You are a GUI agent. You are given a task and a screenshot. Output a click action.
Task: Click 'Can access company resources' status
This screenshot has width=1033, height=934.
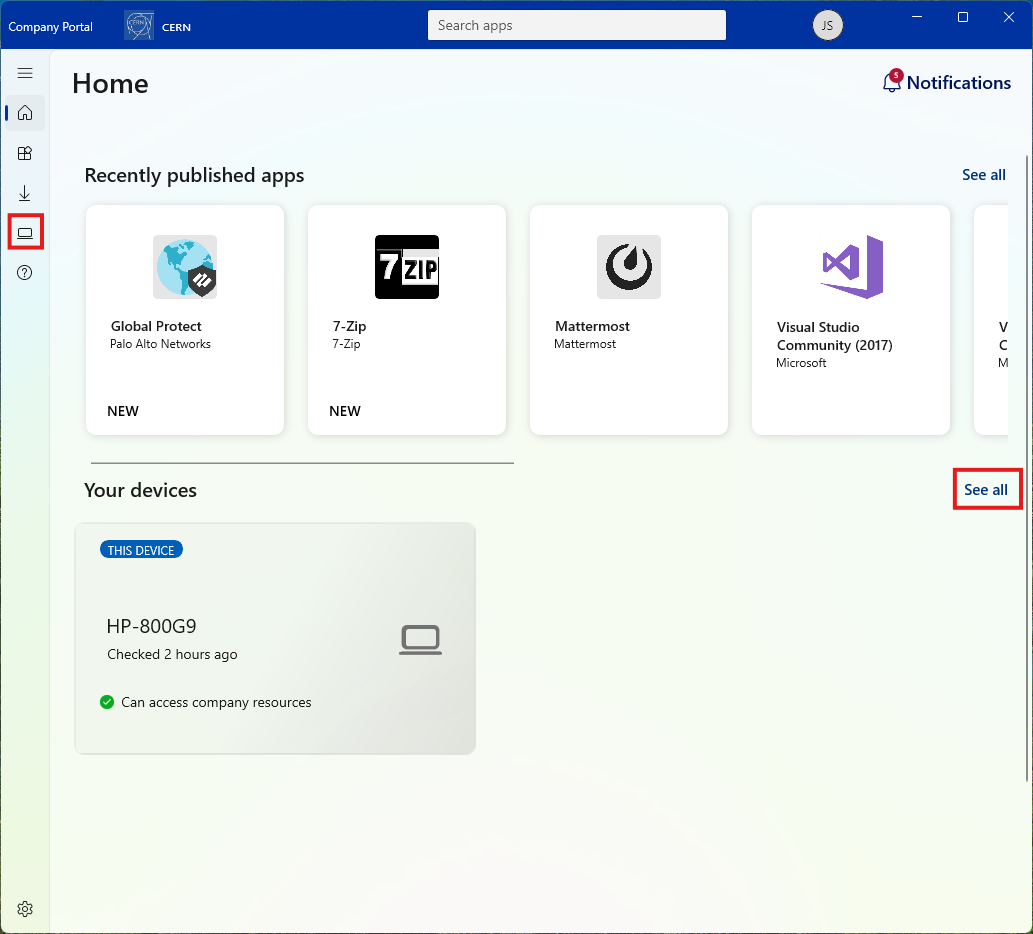[x=216, y=702]
